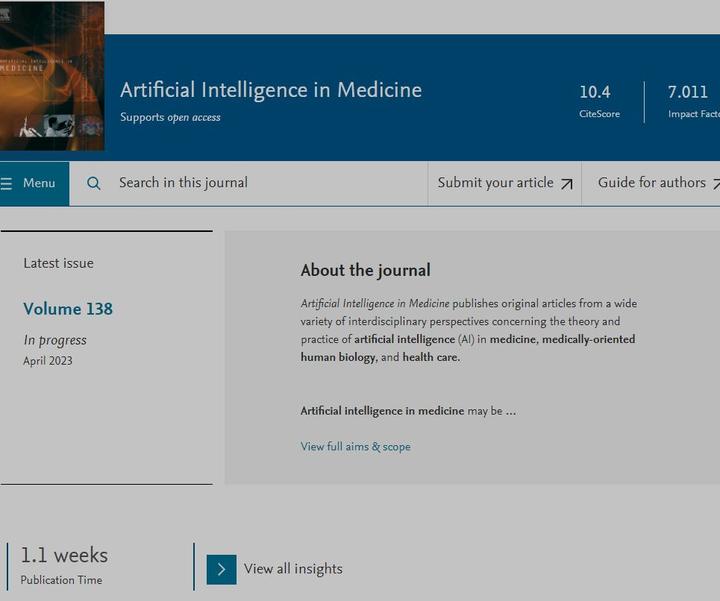Click View full aims & scope
The width and height of the screenshot is (720, 601).
point(355,447)
